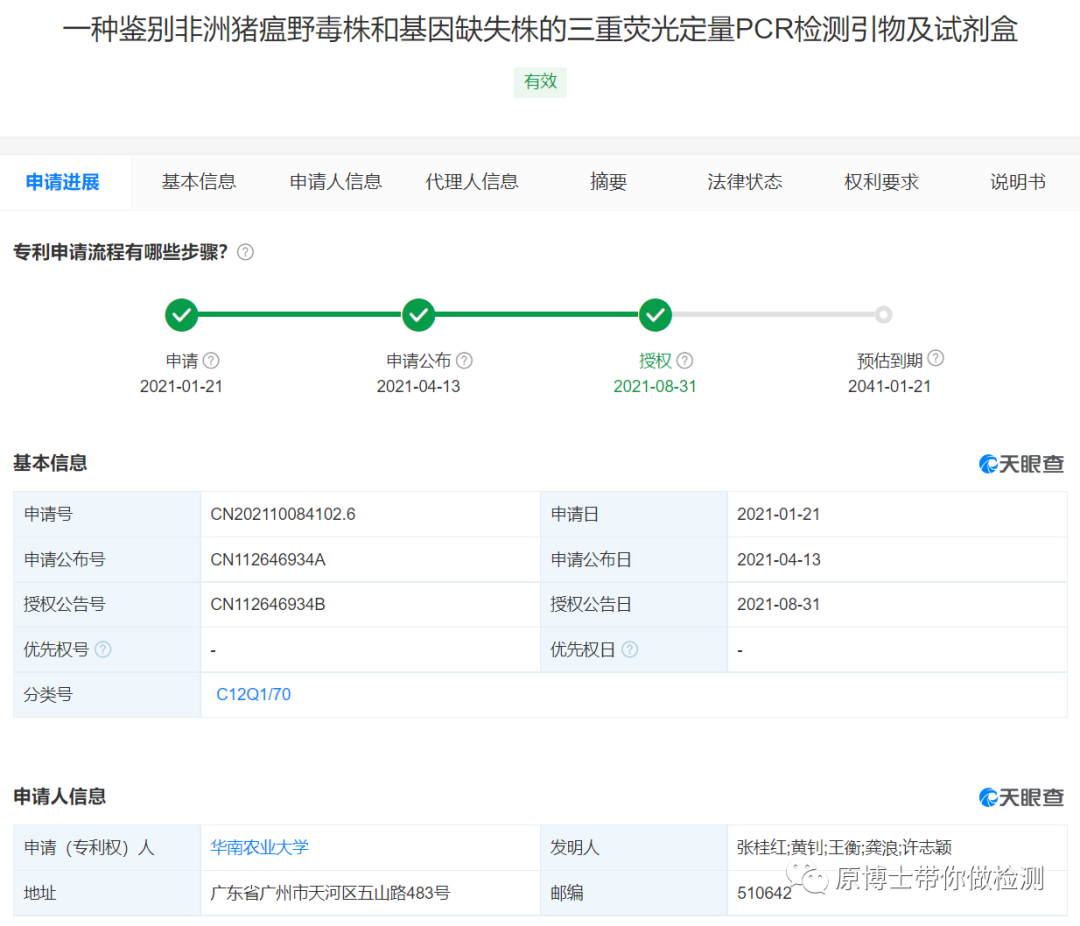The height and width of the screenshot is (926, 1080).
Task: Click question mark icon next to 申请 step
Action: coord(211,361)
